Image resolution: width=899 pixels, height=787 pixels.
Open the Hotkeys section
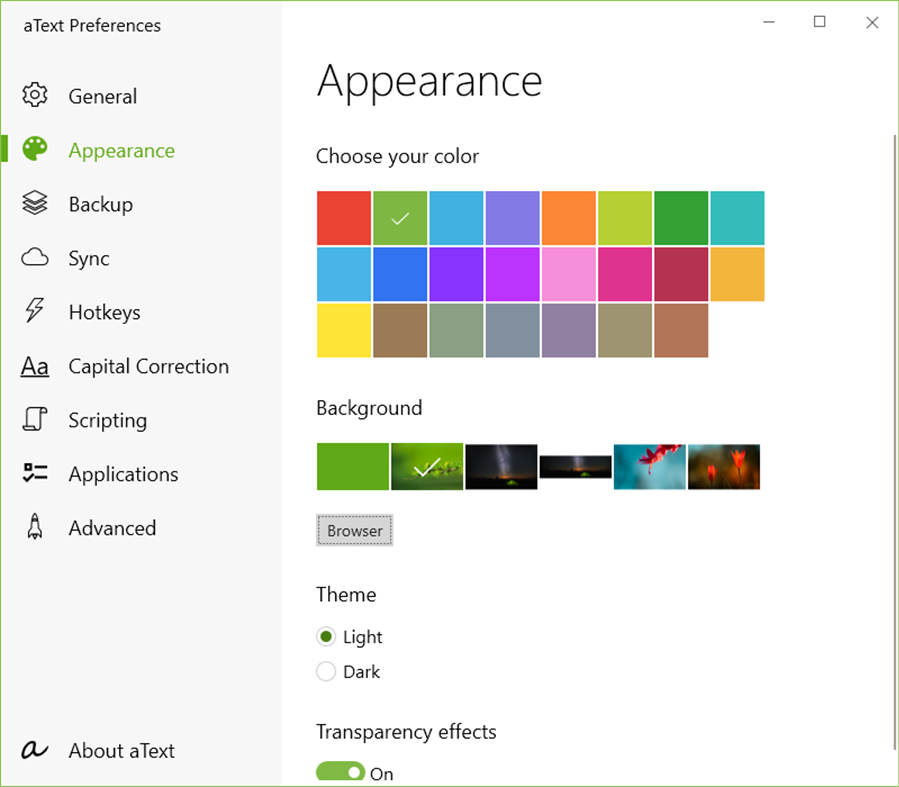(104, 311)
